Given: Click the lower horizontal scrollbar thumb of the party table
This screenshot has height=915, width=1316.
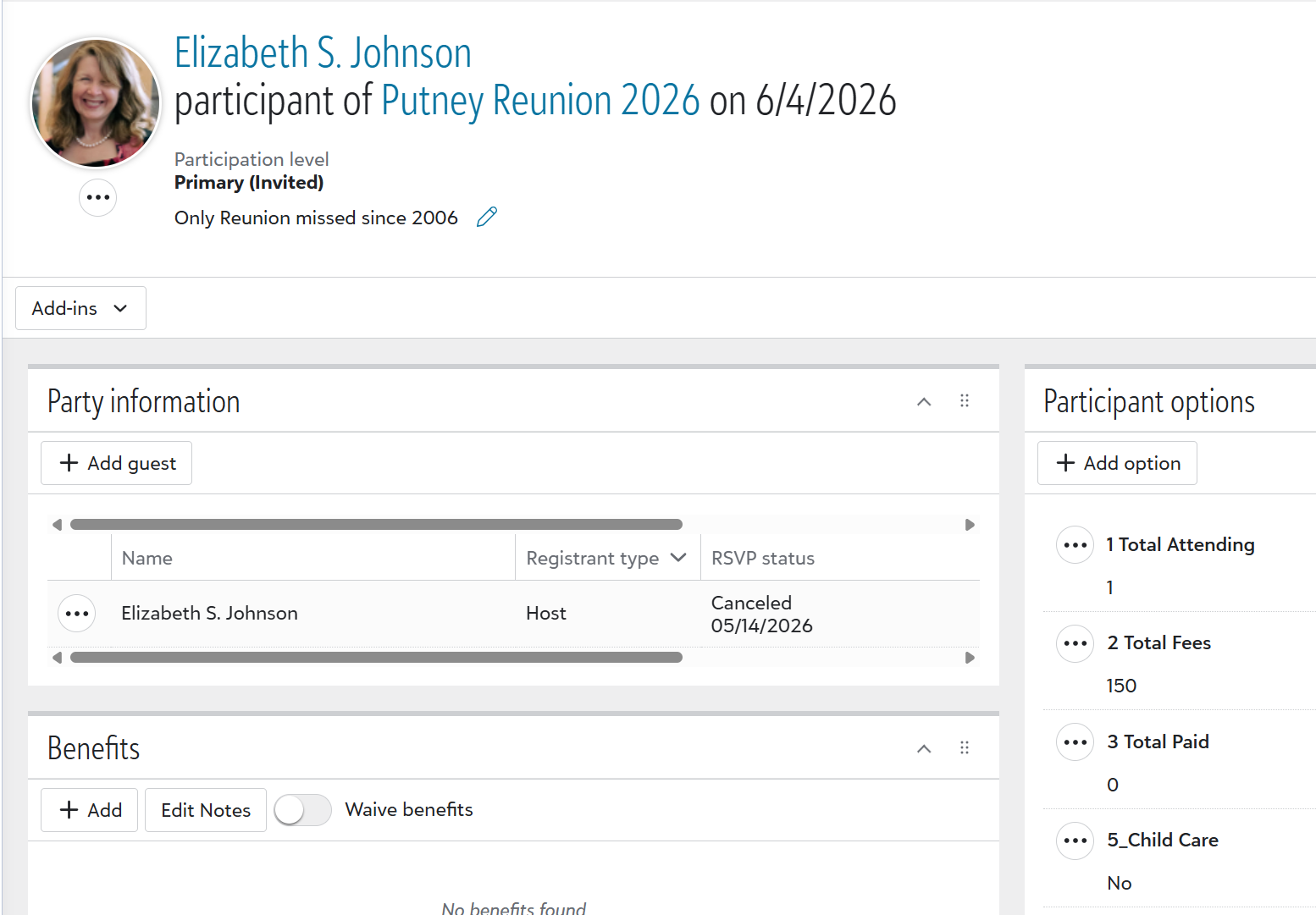Looking at the screenshot, I should 376,658.
